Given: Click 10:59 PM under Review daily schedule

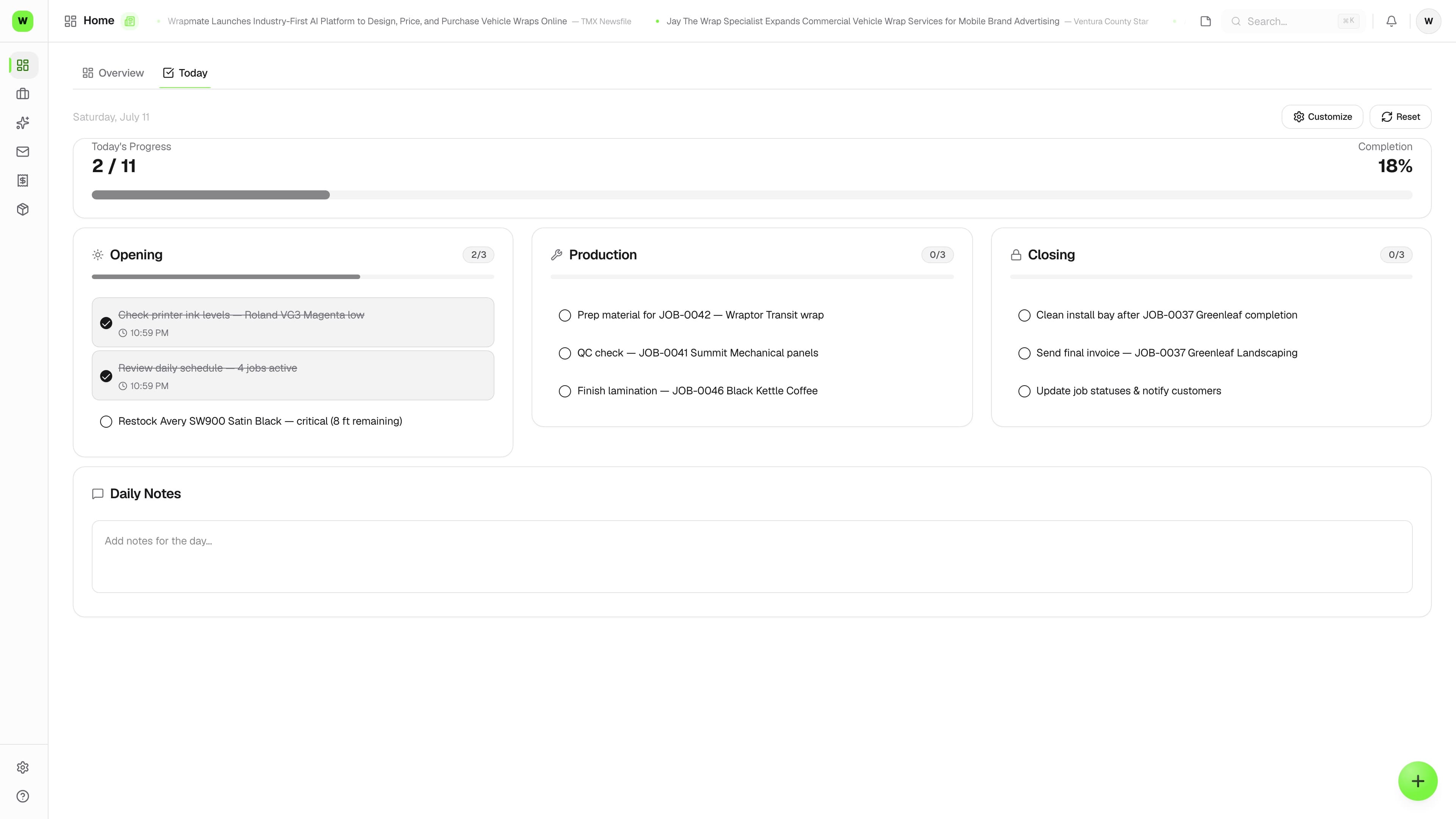Looking at the screenshot, I should (149, 386).
